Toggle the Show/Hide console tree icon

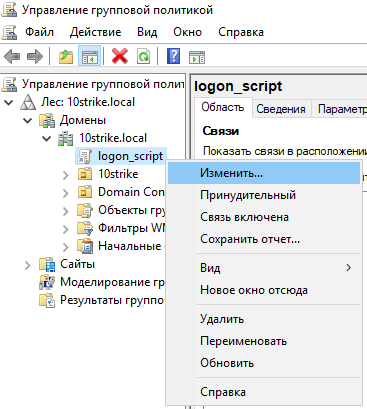[90, 56]
